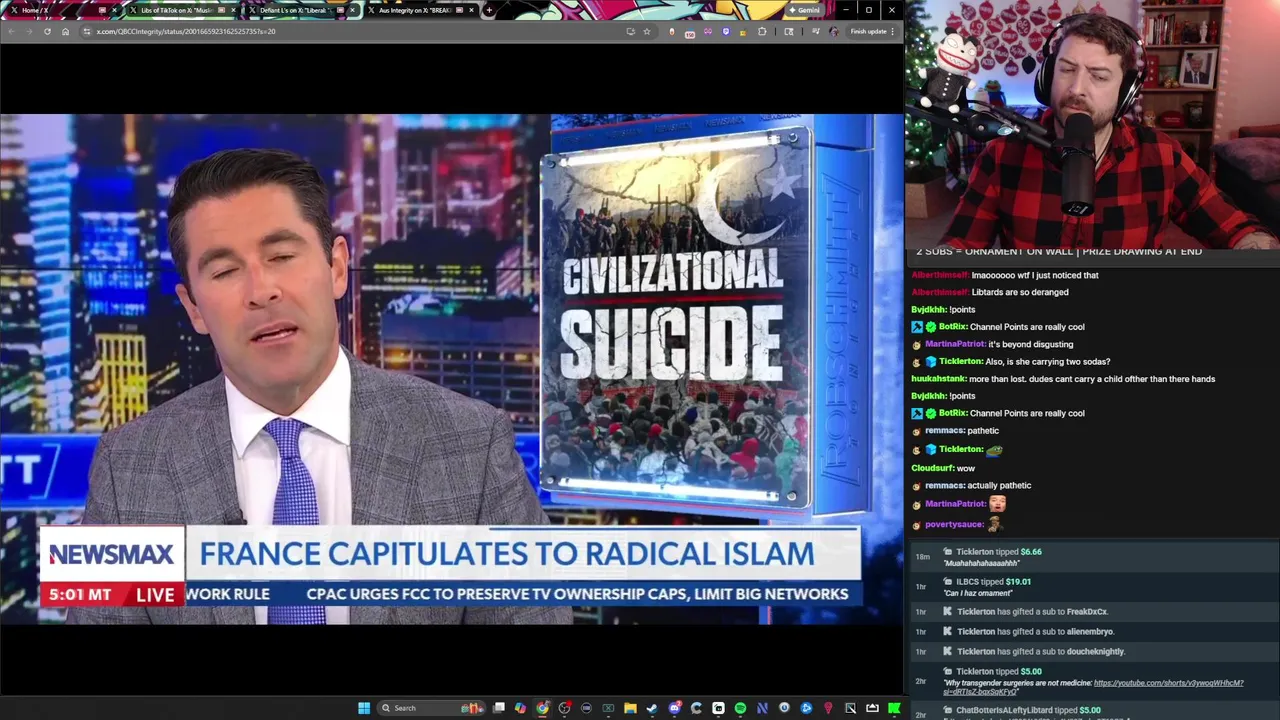Click 'gifted a sub to alienembryo' row

[1095, 631]
